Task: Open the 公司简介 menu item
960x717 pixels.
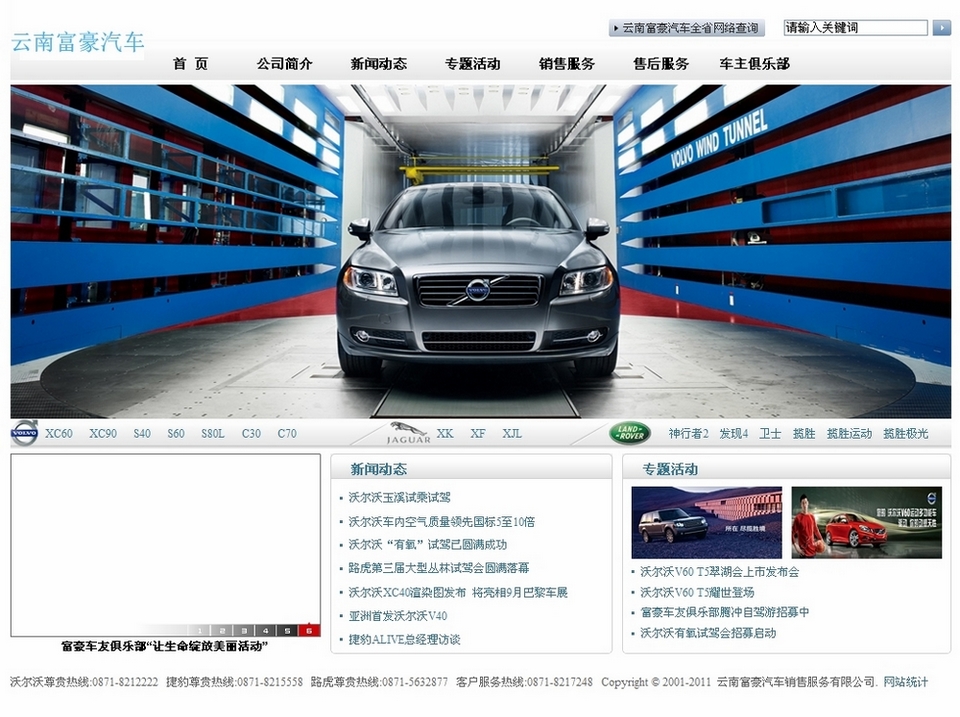Action: 285,64
